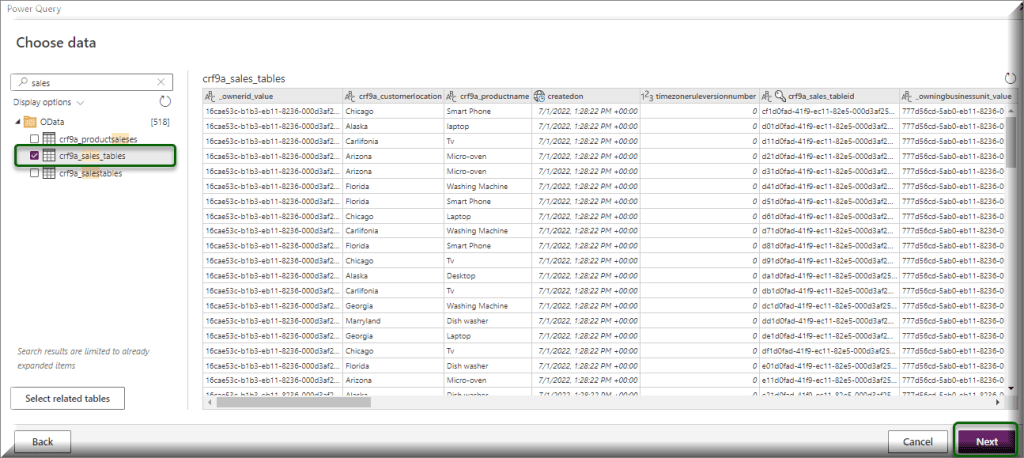This screenshot has width=1024, height=458.
Task: Select the crf9a_customerlocation column header
Action: (393, 96)
